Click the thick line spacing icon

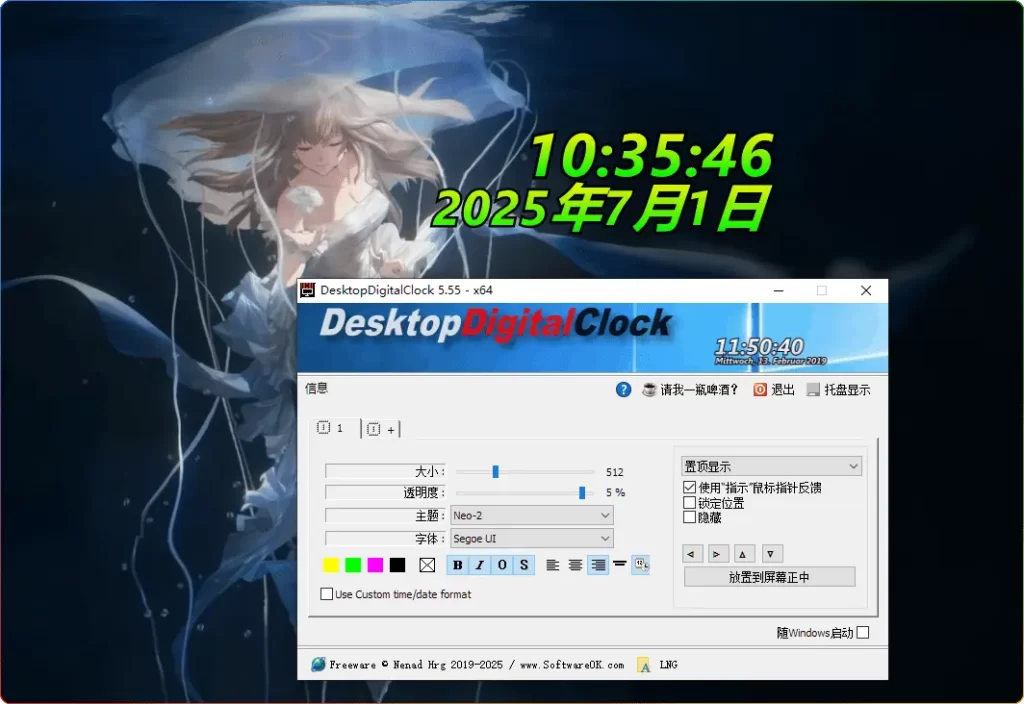[x=620, y=563]
